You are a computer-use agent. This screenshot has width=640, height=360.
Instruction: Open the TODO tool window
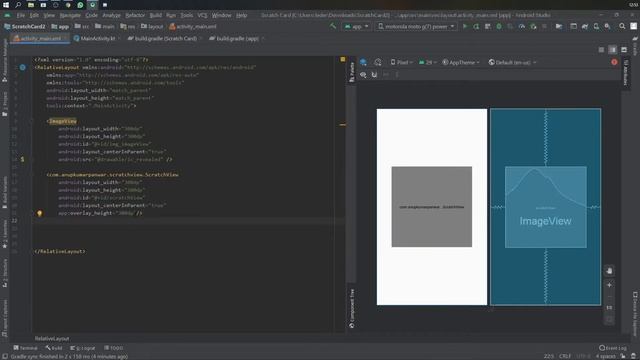click(x=113, y=348)
